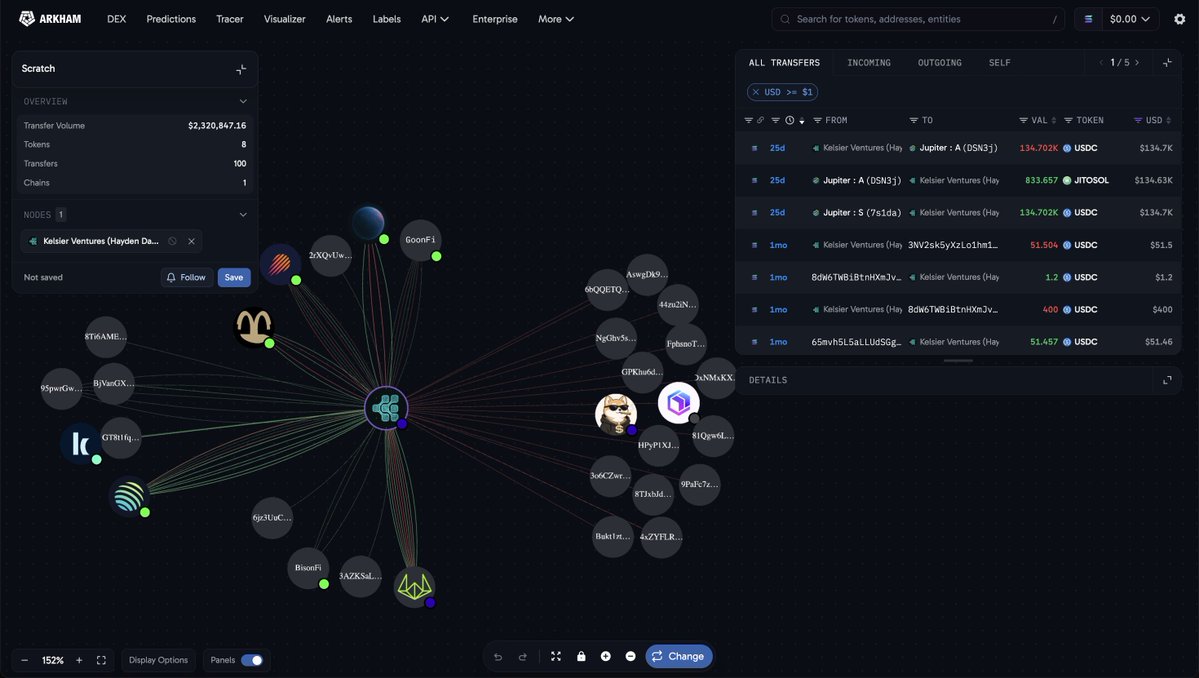Click the undo arrow in the bottom toolbar
Image resolution: width=1199 pixels, height=678 pixels.
(498, 657)
